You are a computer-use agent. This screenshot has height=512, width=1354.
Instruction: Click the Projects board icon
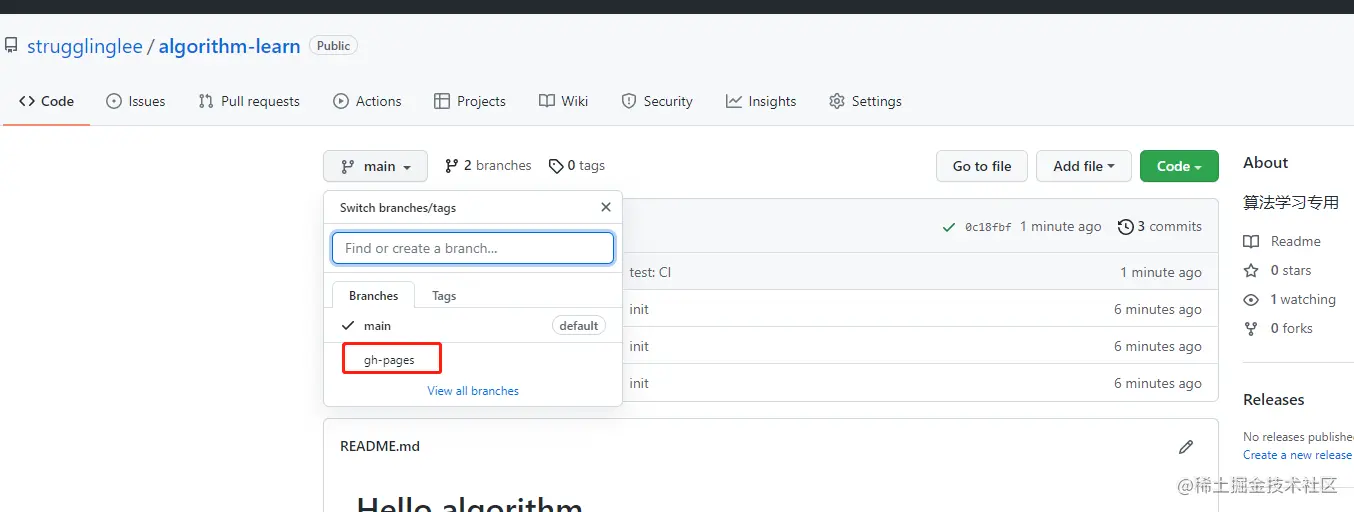pyautogui.click(x=442, y=101)
